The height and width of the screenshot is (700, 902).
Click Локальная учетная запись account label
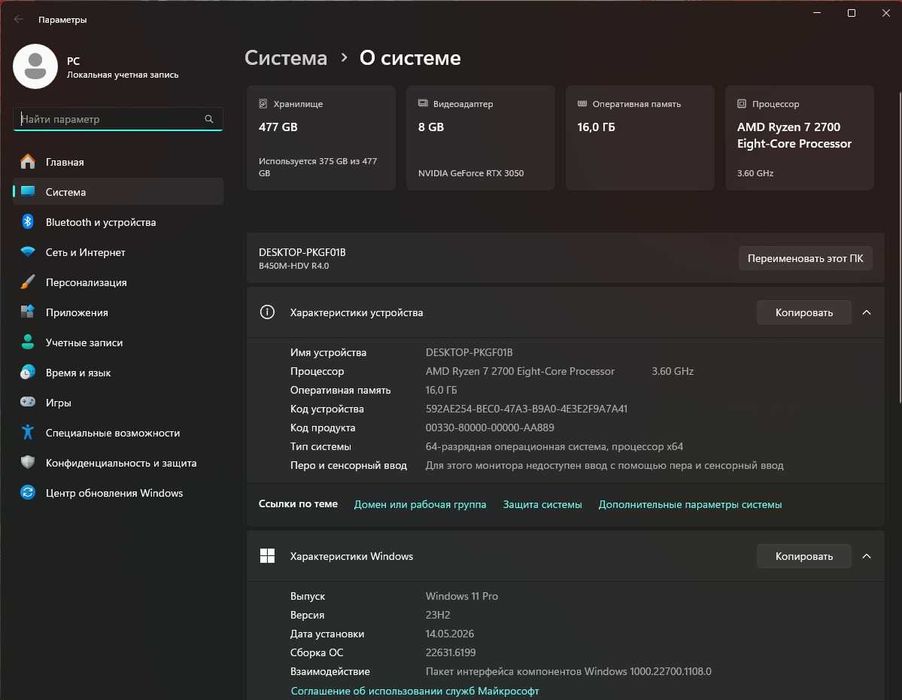(x=123, y=74)
